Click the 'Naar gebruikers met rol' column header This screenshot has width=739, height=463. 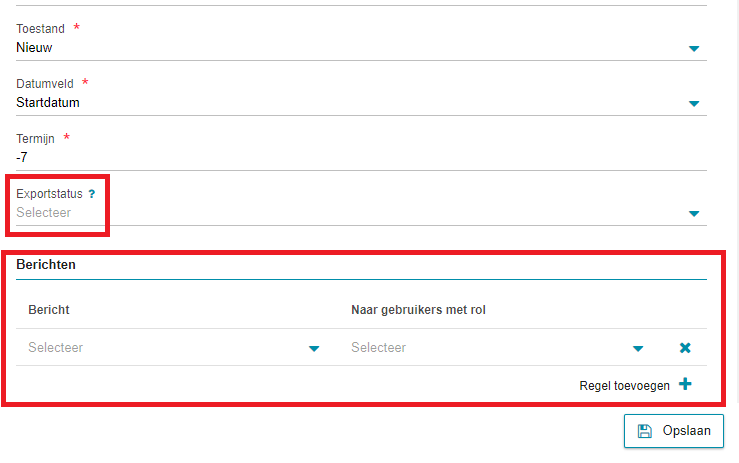[x=419, y=310]
